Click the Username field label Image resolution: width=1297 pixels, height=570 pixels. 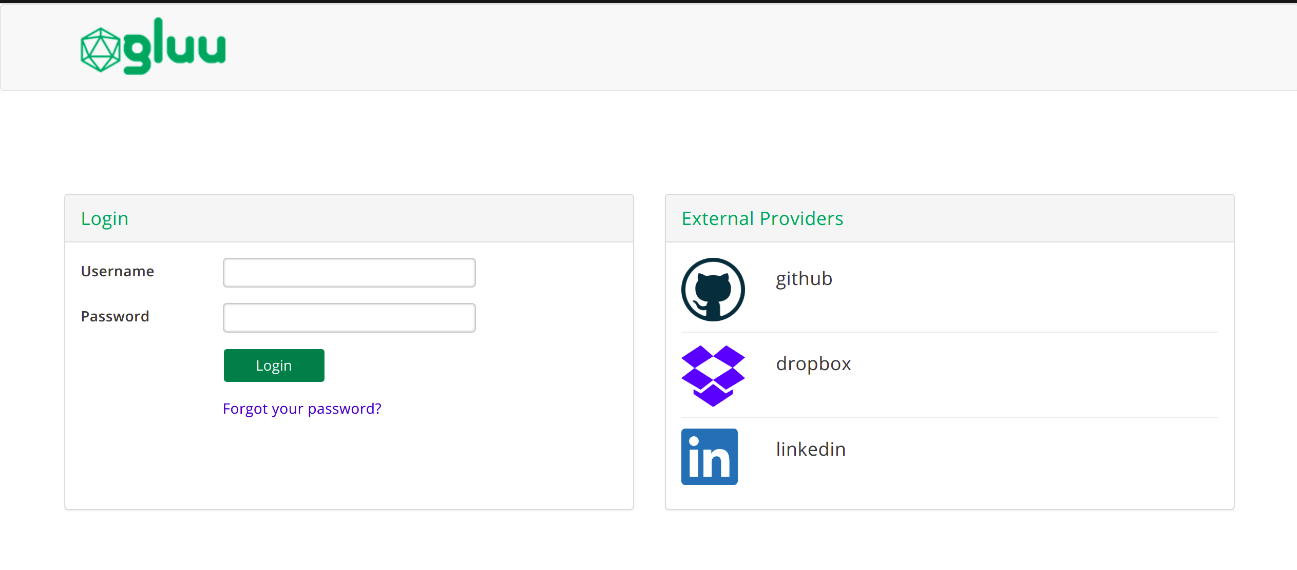(x=118, y=271)
